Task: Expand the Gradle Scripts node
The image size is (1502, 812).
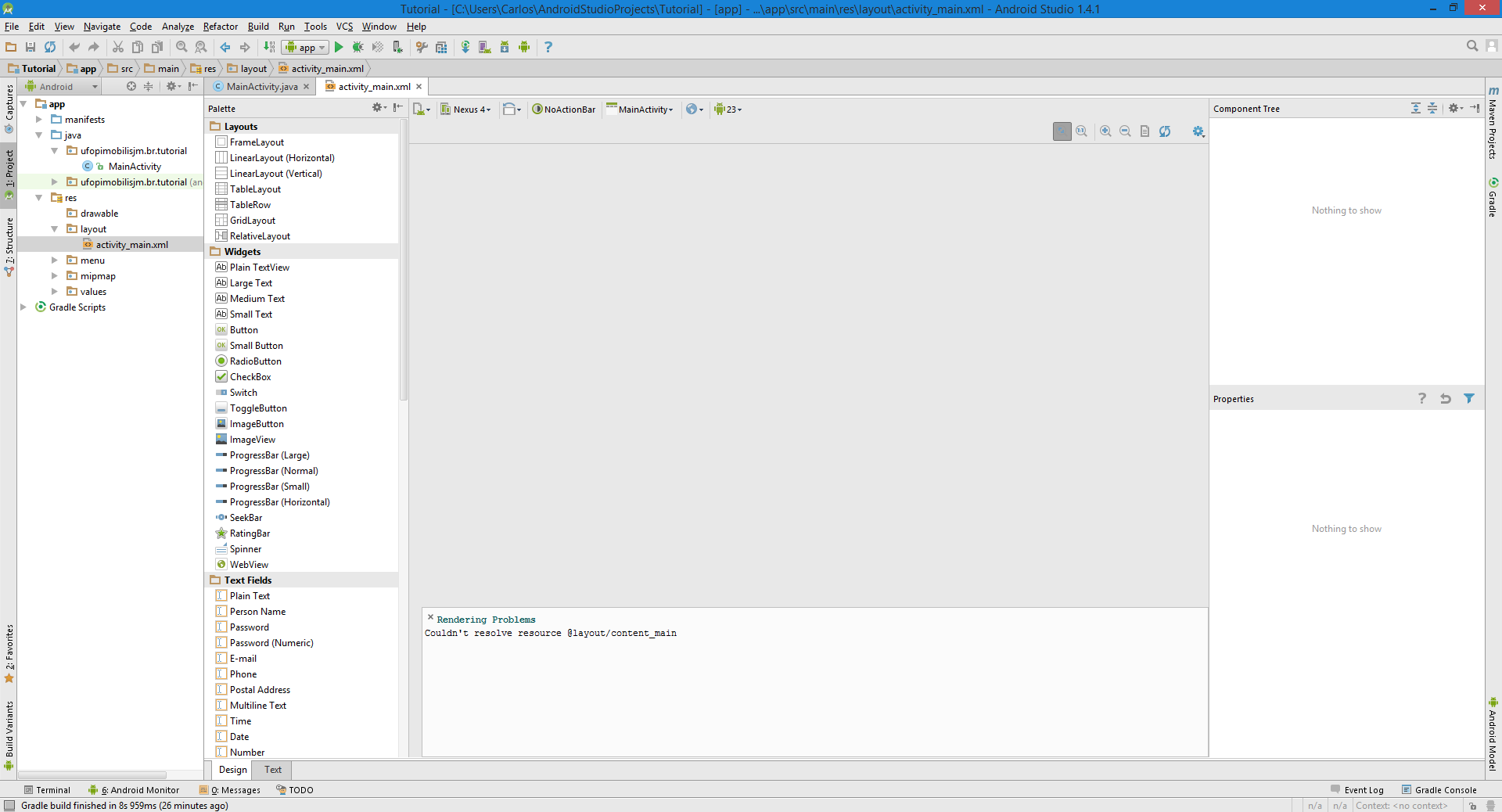Action: 23,307
